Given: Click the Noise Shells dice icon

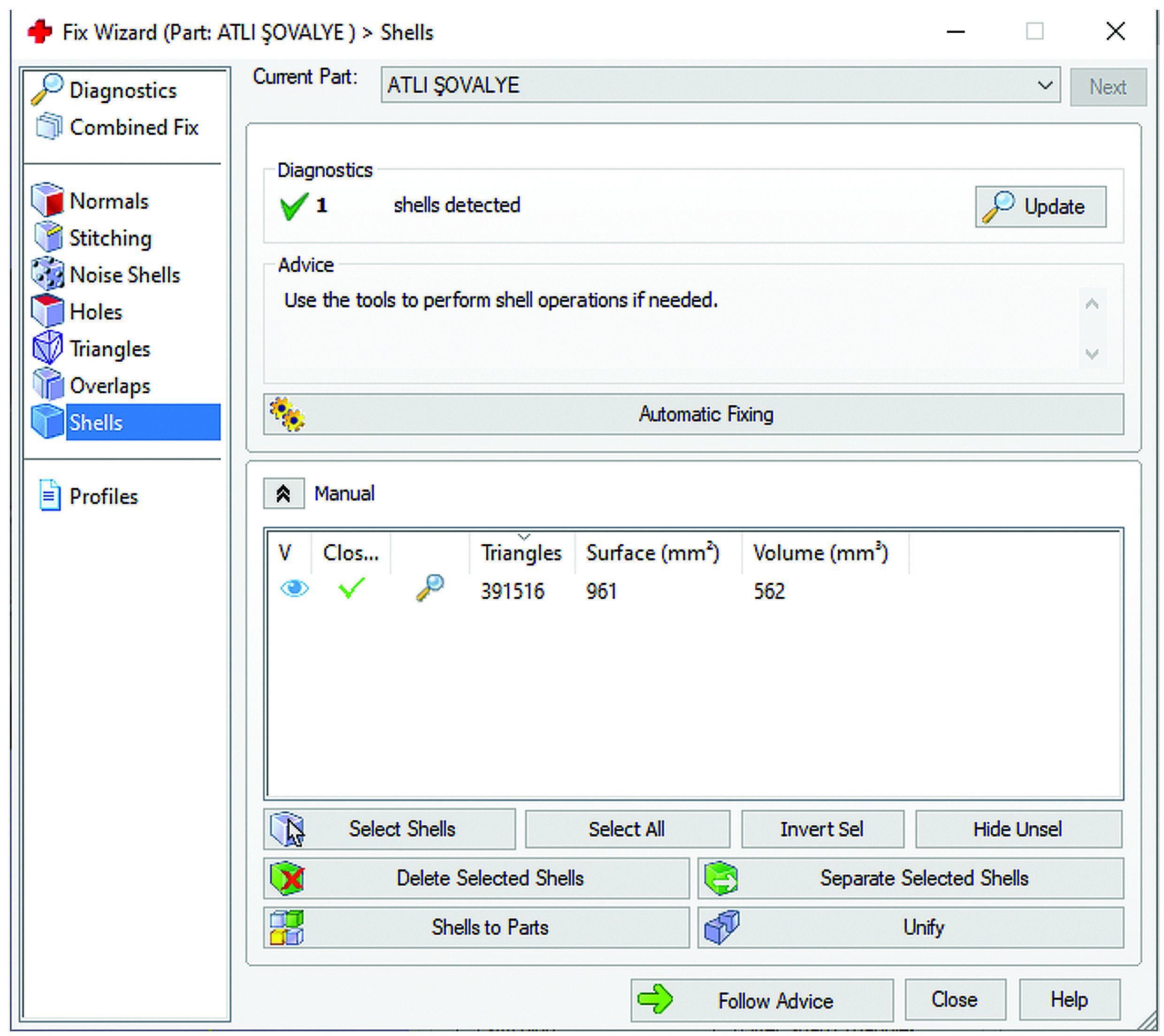Looking at the screenshot, I should tap(47, 274).
